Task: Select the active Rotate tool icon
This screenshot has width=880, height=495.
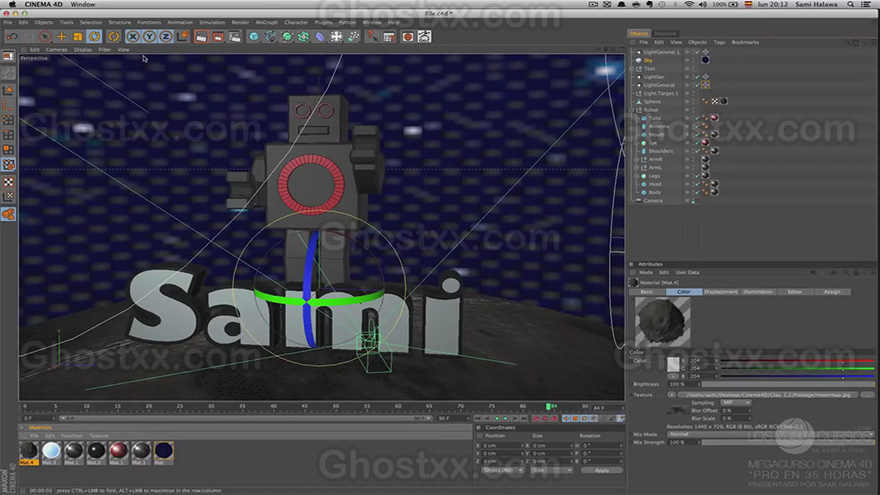Action: (x=94, y=36)
